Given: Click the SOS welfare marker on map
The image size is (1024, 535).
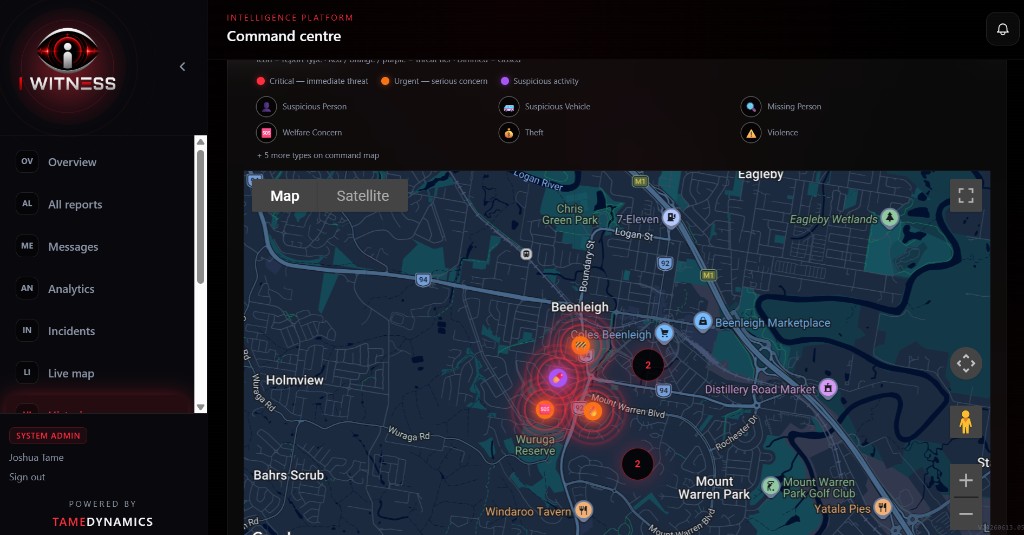Looking at the screenshot, I should tap(545, 410).
